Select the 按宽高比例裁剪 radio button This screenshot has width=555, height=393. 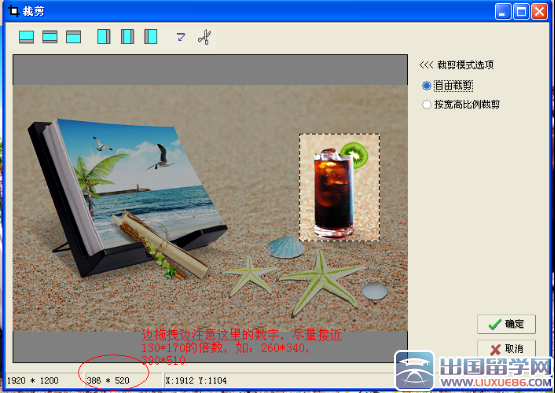pos(427,104)
